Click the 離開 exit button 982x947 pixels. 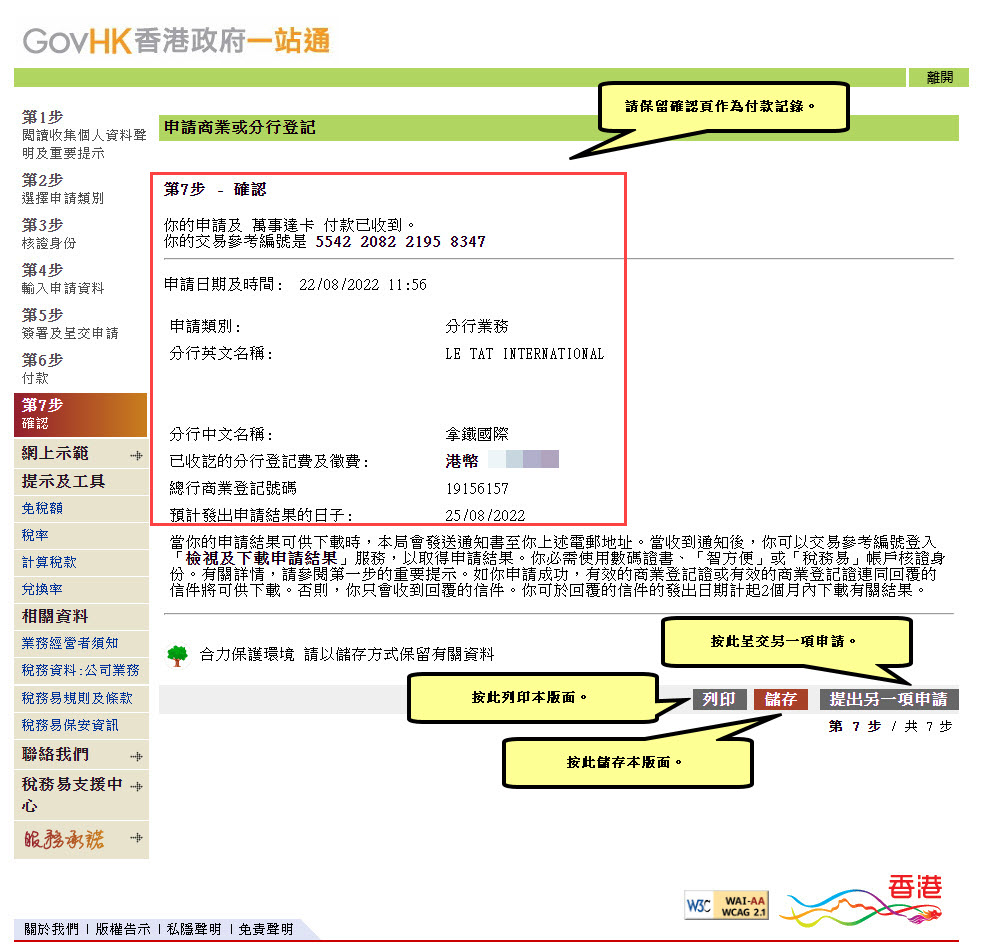click(x=939, y=77)
